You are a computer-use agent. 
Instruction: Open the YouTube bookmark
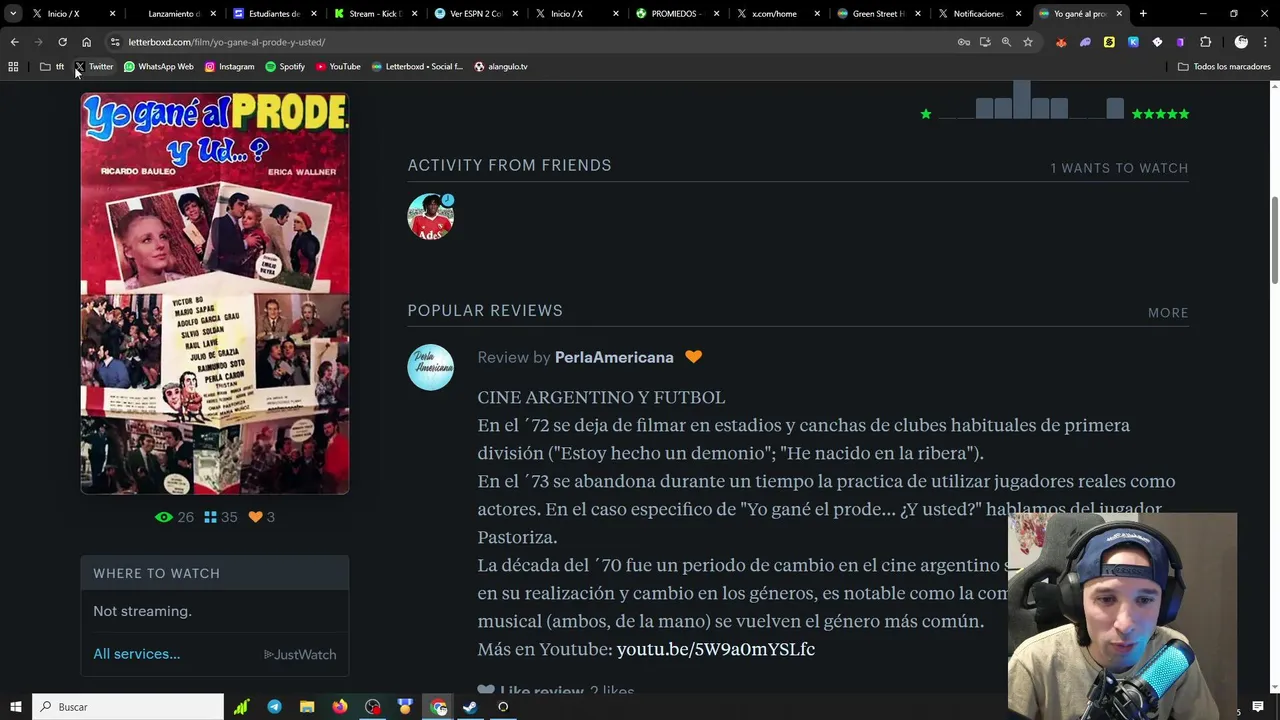338,67
